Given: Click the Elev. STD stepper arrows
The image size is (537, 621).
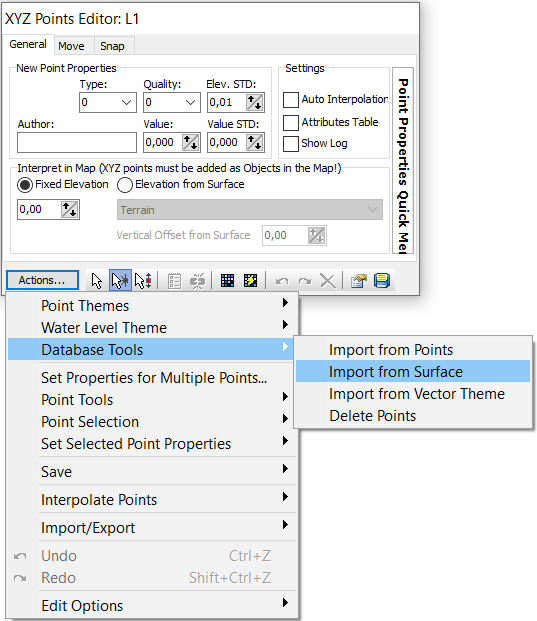Looking at the screenshot, I should [x=255, y=103].
